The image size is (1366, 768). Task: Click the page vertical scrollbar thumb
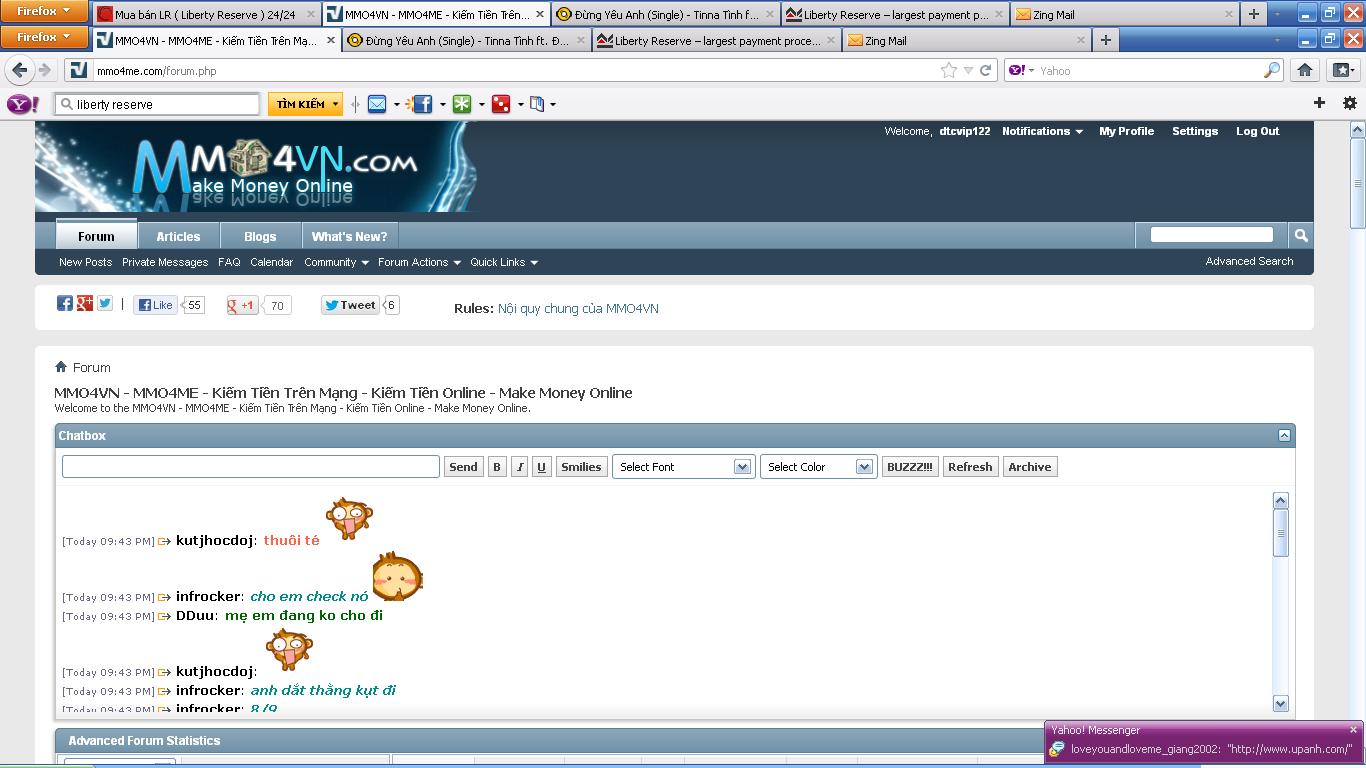pyautogui.click(x=1358, y=185)
